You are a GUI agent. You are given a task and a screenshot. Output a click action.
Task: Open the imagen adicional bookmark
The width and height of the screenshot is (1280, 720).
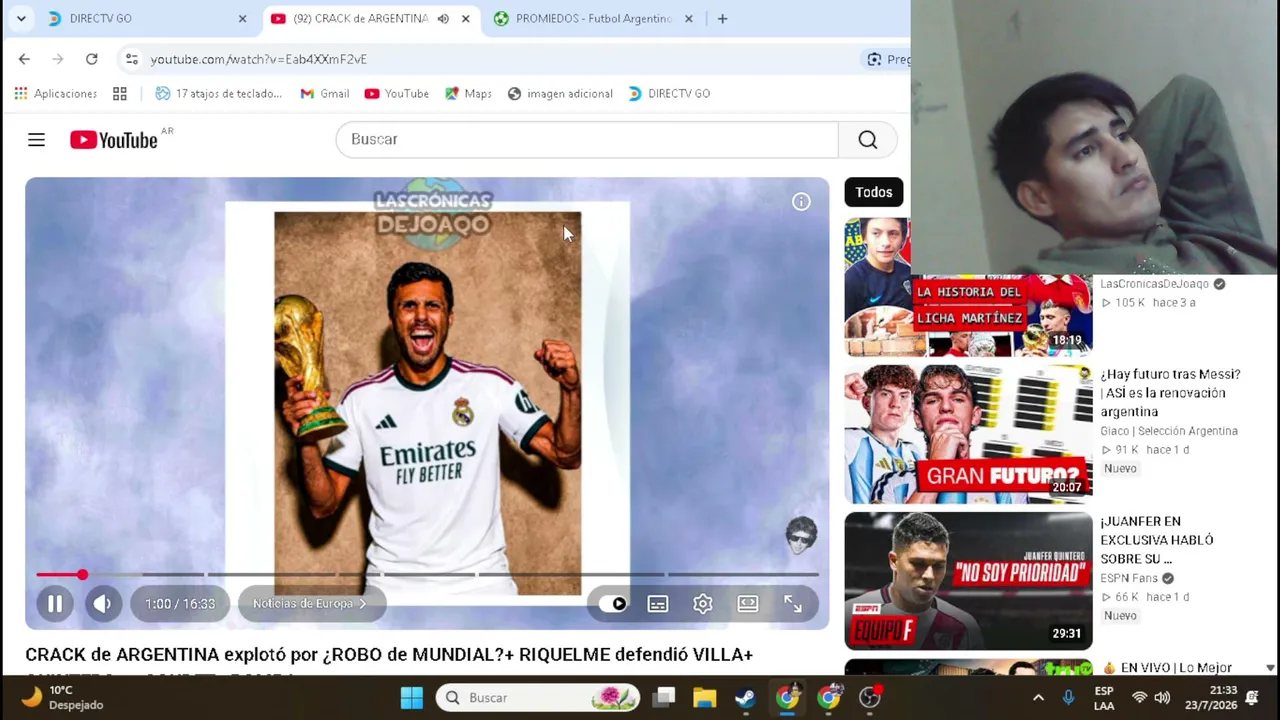click(x=559, y=94)
